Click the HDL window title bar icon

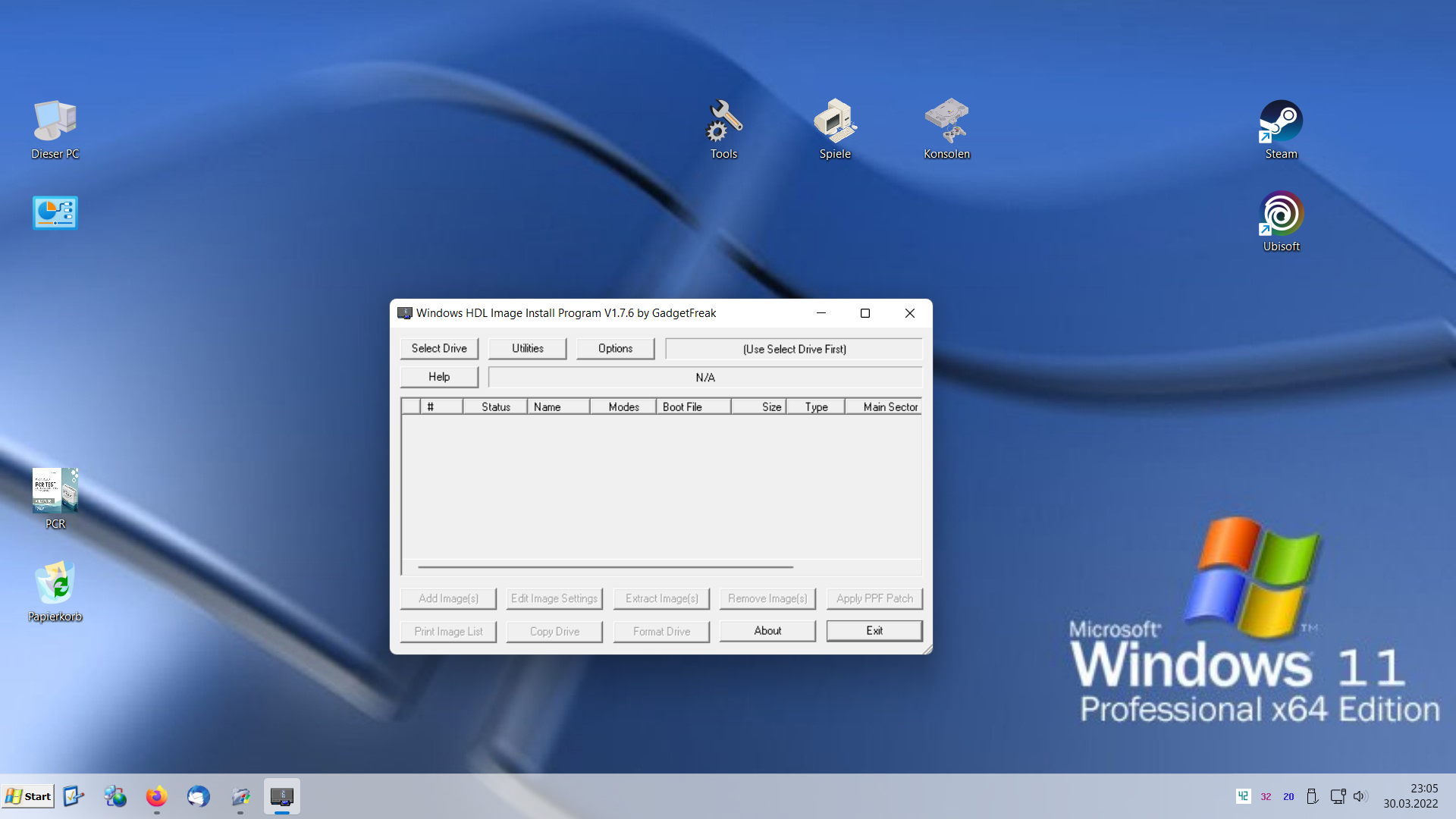click(405, 313)
